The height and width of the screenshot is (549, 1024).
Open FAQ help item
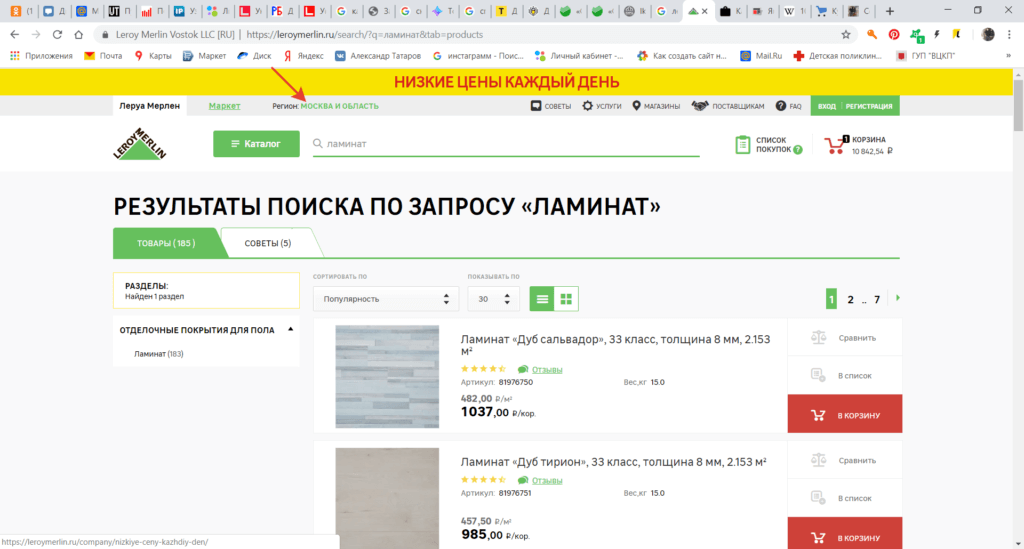click(788, 106)
